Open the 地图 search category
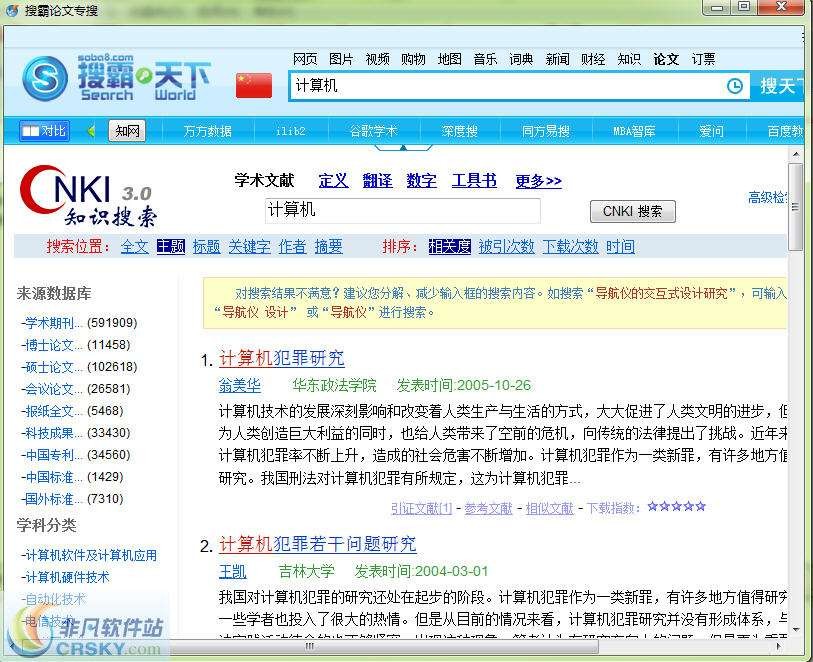Viewport: 813px width, 662px height. (x=450, y=59)
